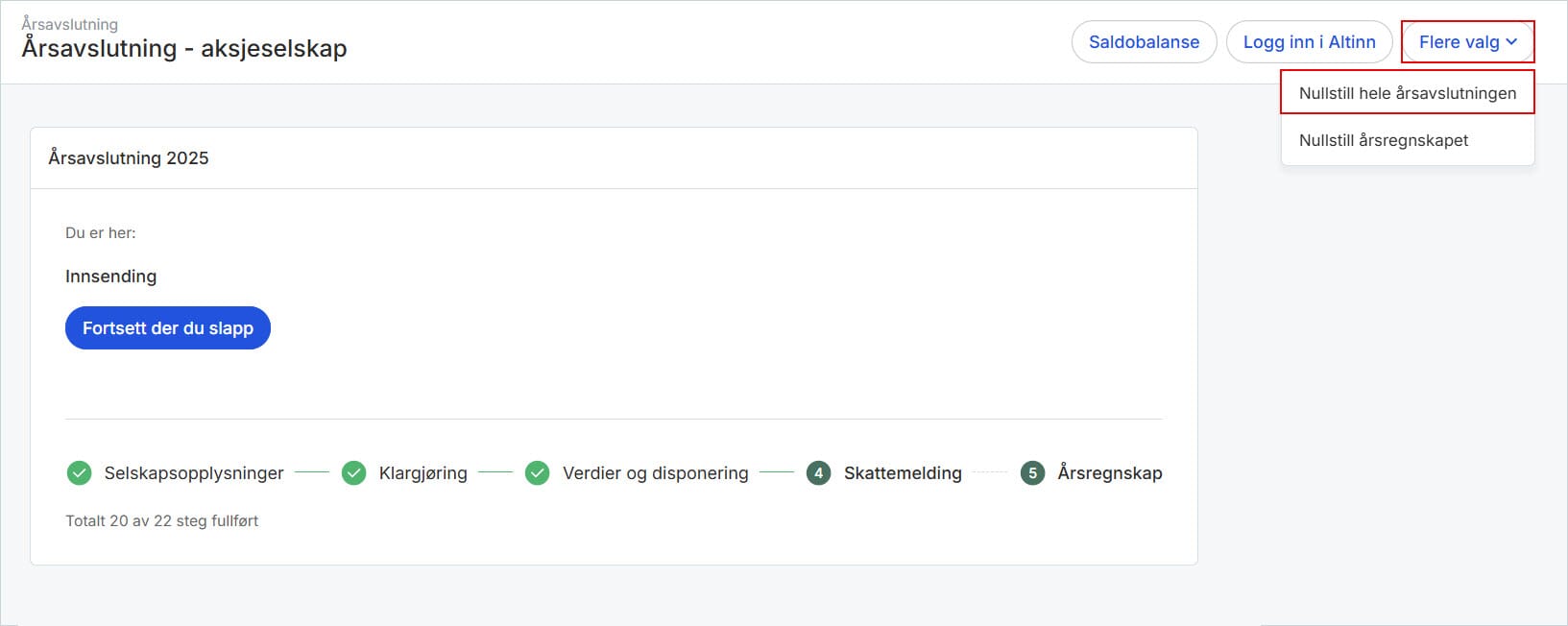Click the Årsavslutning 2025 card header
Screen dimensions: 1568x626
pos(129,158)
